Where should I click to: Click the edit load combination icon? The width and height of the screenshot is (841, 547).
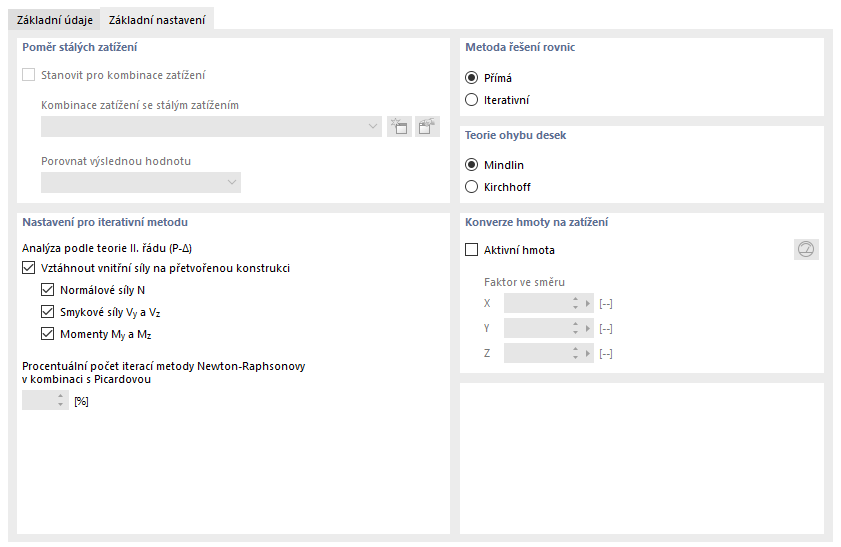click(428, 126)
